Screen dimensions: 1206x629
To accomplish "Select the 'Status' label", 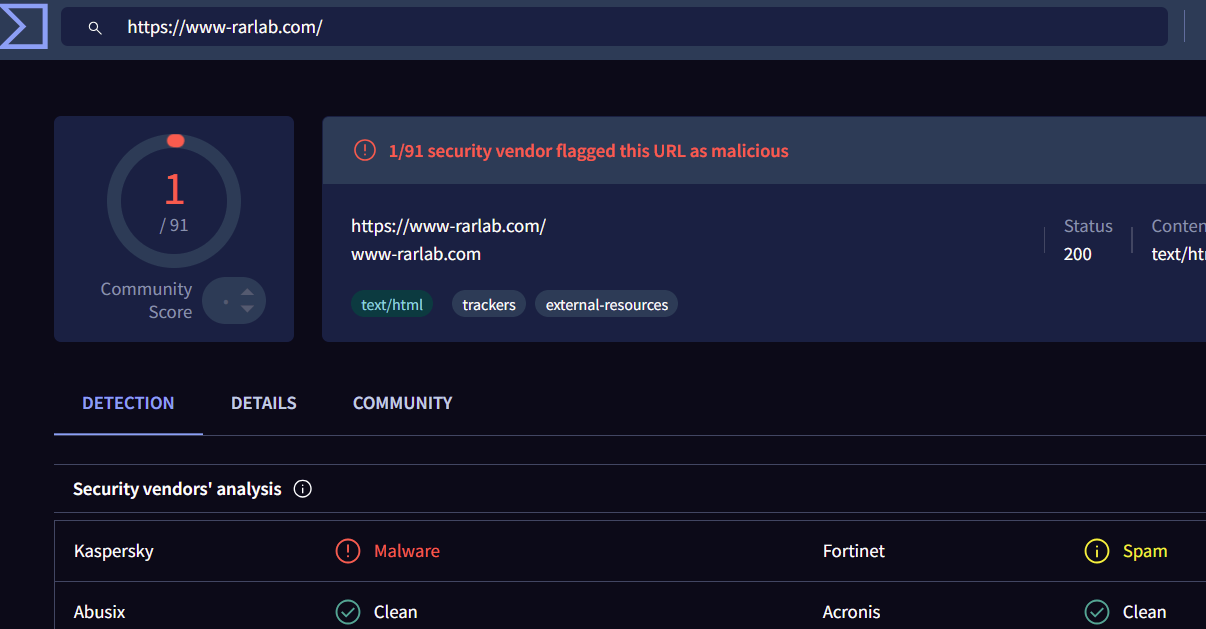I will (x=1088, y=226).
